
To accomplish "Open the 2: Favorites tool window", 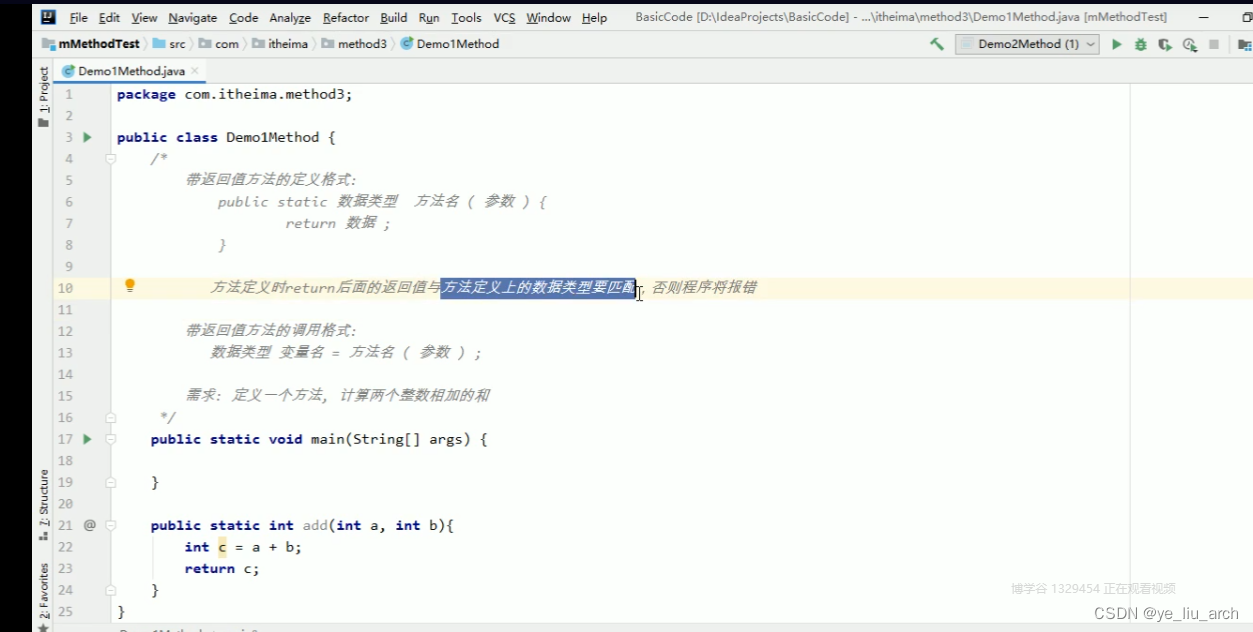I will coord(44,591).
